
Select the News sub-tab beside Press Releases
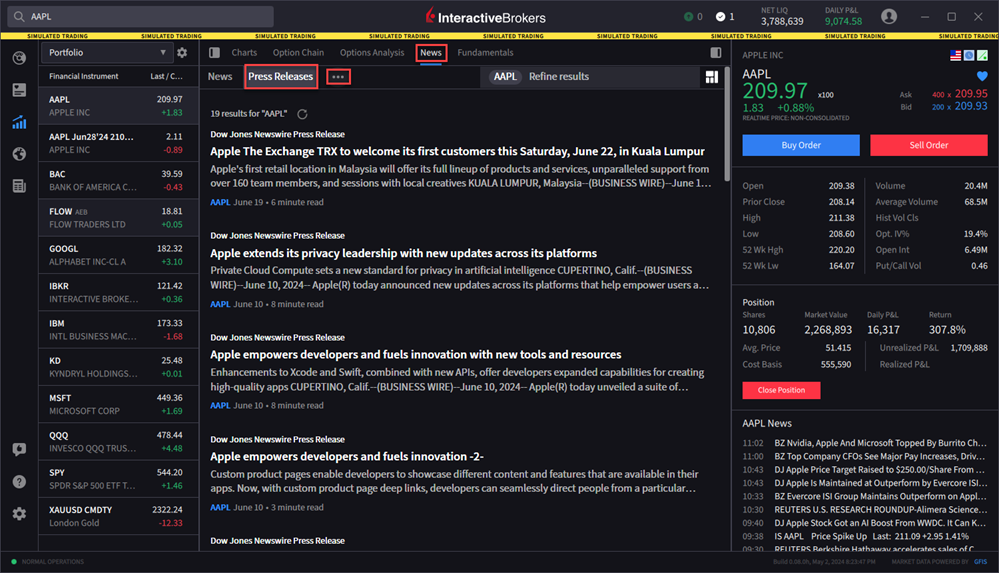pyautogui.click(x=220, y=76)
